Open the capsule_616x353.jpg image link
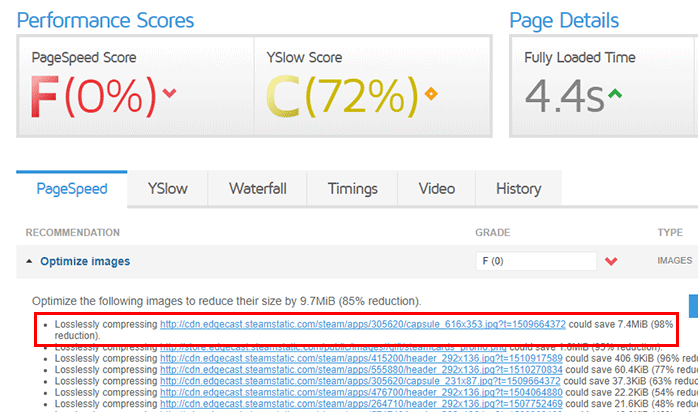The height and width of the screenshot is (412, 698). pos(363,324)
